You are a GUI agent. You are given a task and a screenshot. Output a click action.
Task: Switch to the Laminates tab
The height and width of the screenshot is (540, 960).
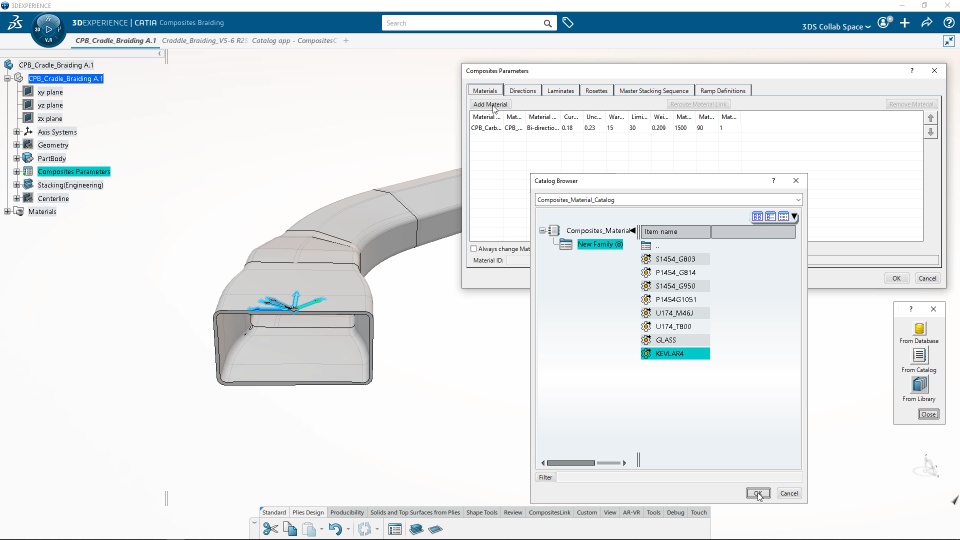560,91
